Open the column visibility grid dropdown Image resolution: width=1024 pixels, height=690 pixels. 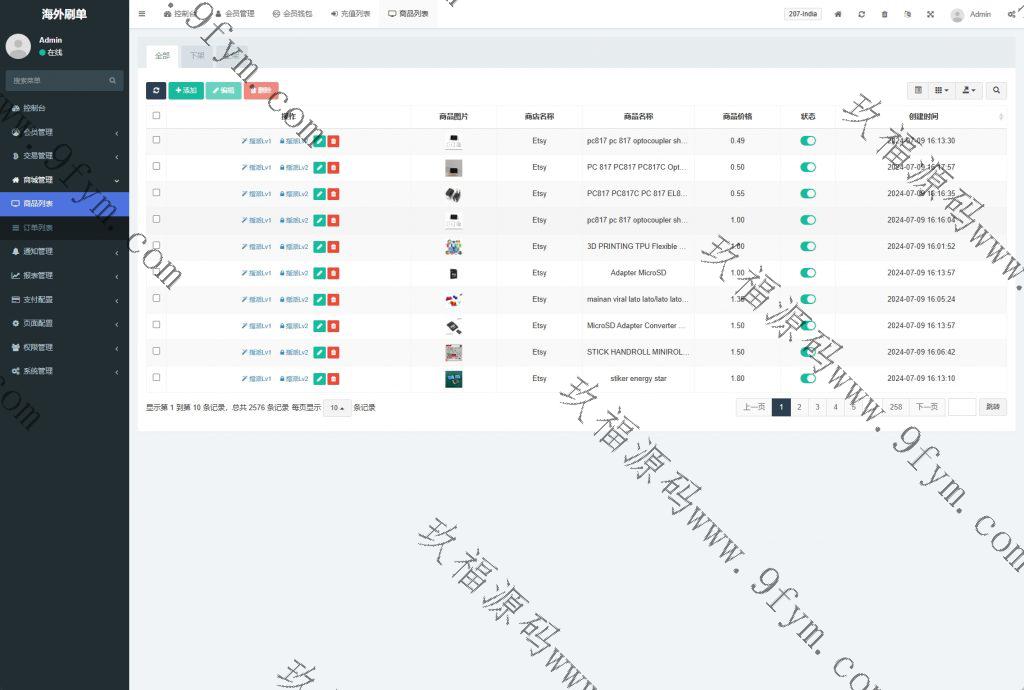click(941, 90)
